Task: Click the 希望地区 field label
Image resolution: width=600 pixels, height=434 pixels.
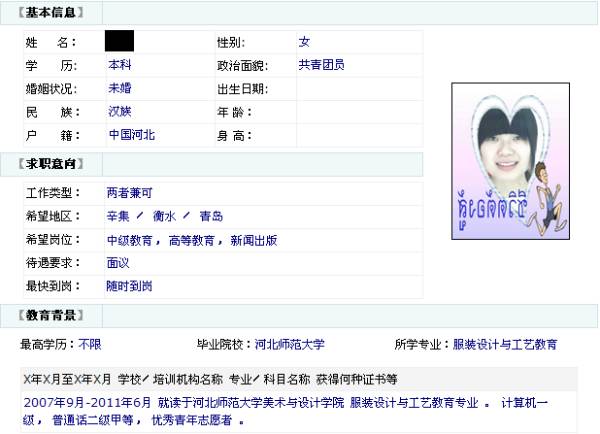Action: pos(53,216)
